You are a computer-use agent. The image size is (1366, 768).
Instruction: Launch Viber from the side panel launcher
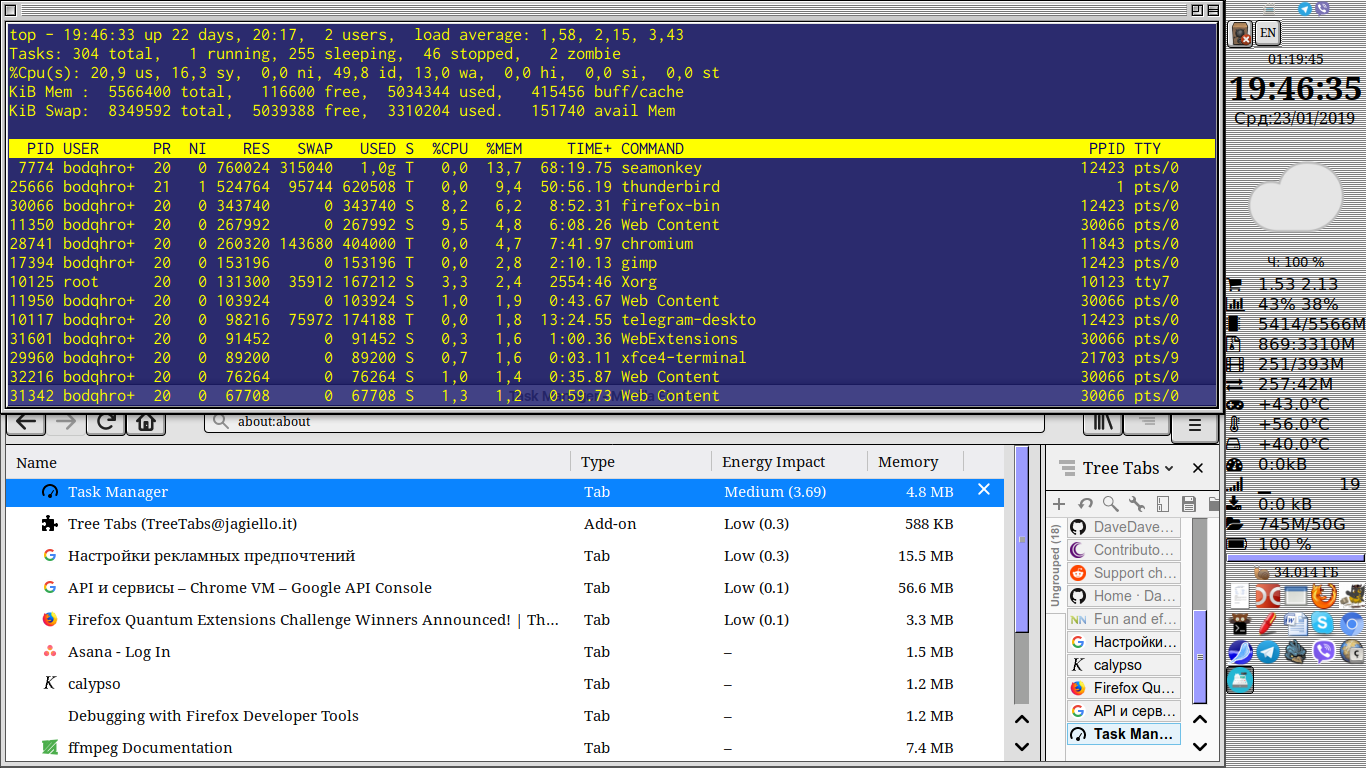click(x=1324, y=652)
